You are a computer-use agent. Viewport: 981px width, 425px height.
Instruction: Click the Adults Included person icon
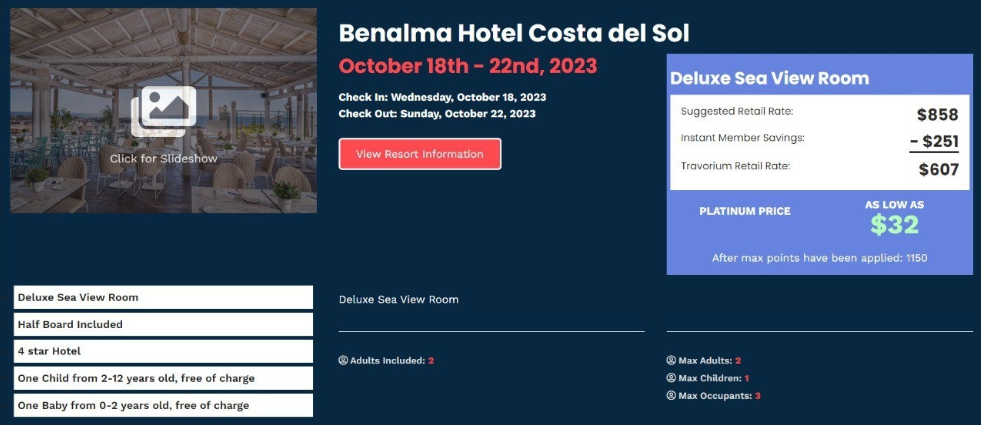[x=343, y=360]
